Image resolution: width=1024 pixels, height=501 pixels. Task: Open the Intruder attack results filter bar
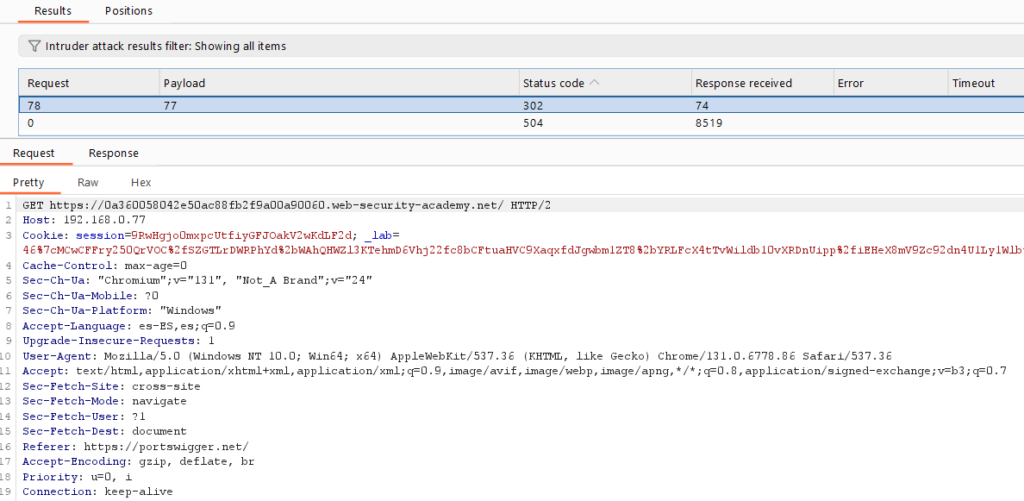click(x=521, y=46)
